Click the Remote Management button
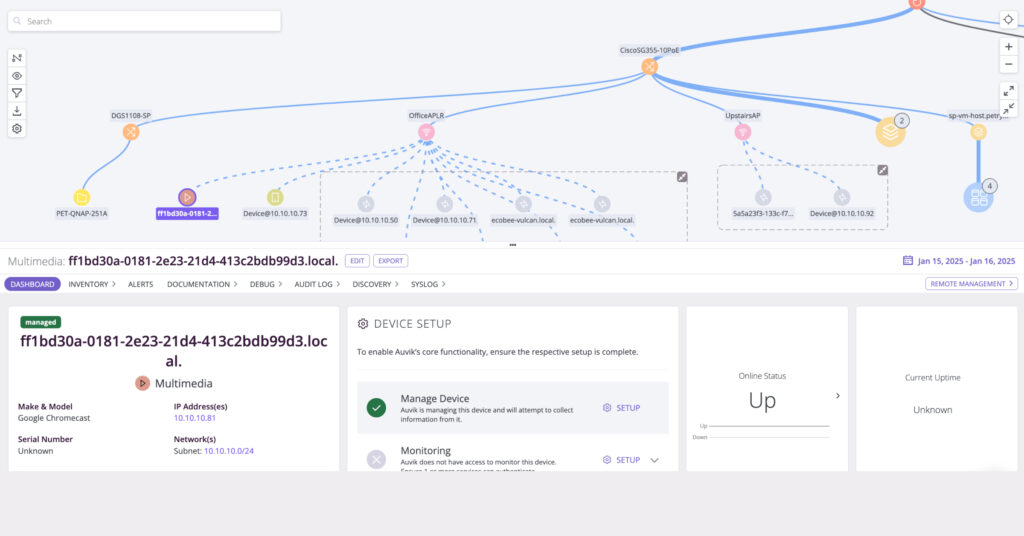 (971, 283)
